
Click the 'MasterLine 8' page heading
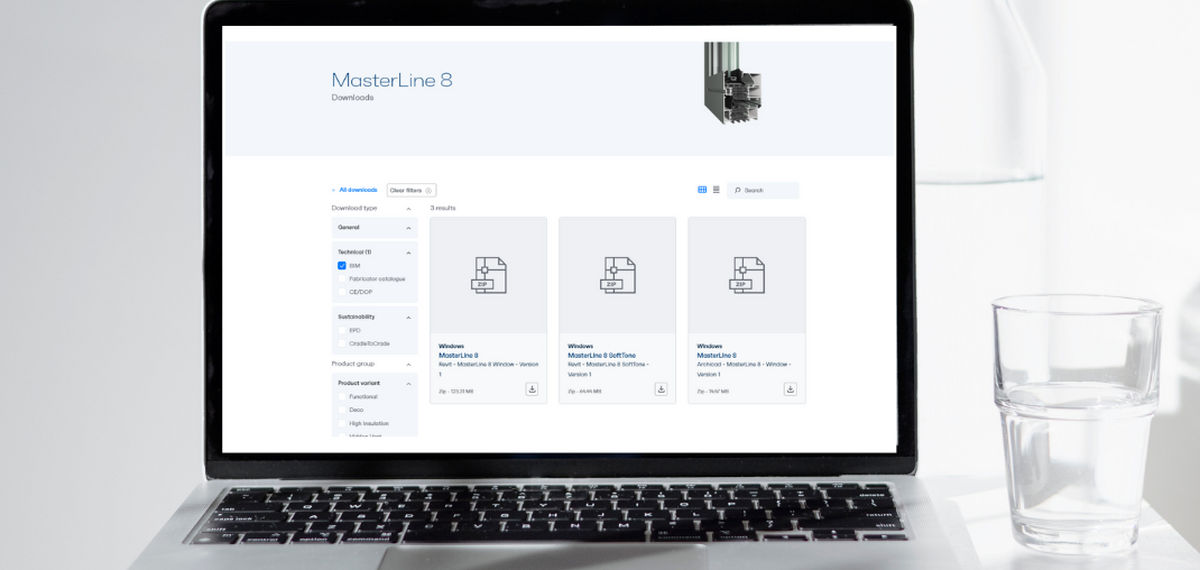coord(392,80)
